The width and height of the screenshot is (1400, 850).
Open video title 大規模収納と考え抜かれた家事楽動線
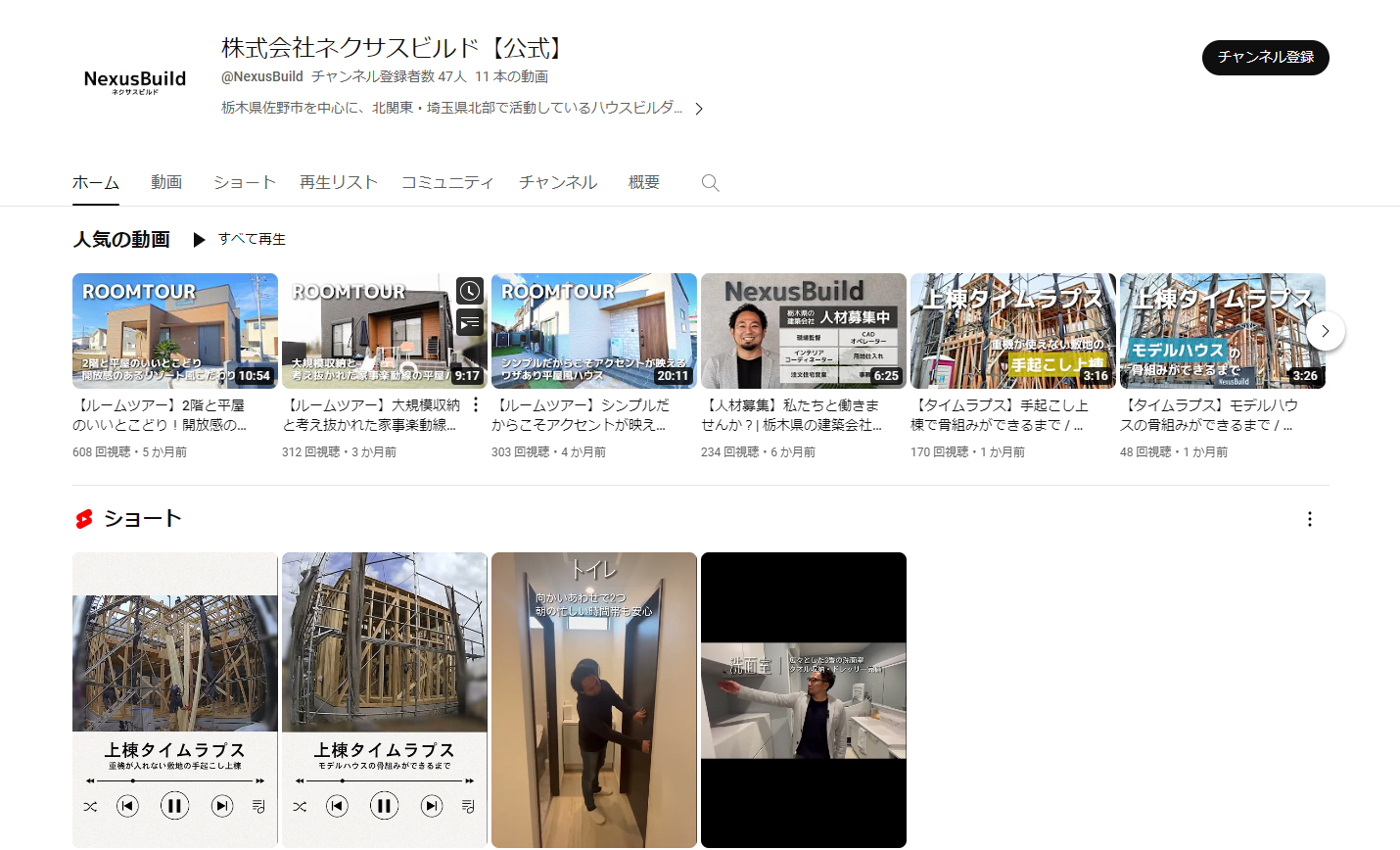point(371,415)
